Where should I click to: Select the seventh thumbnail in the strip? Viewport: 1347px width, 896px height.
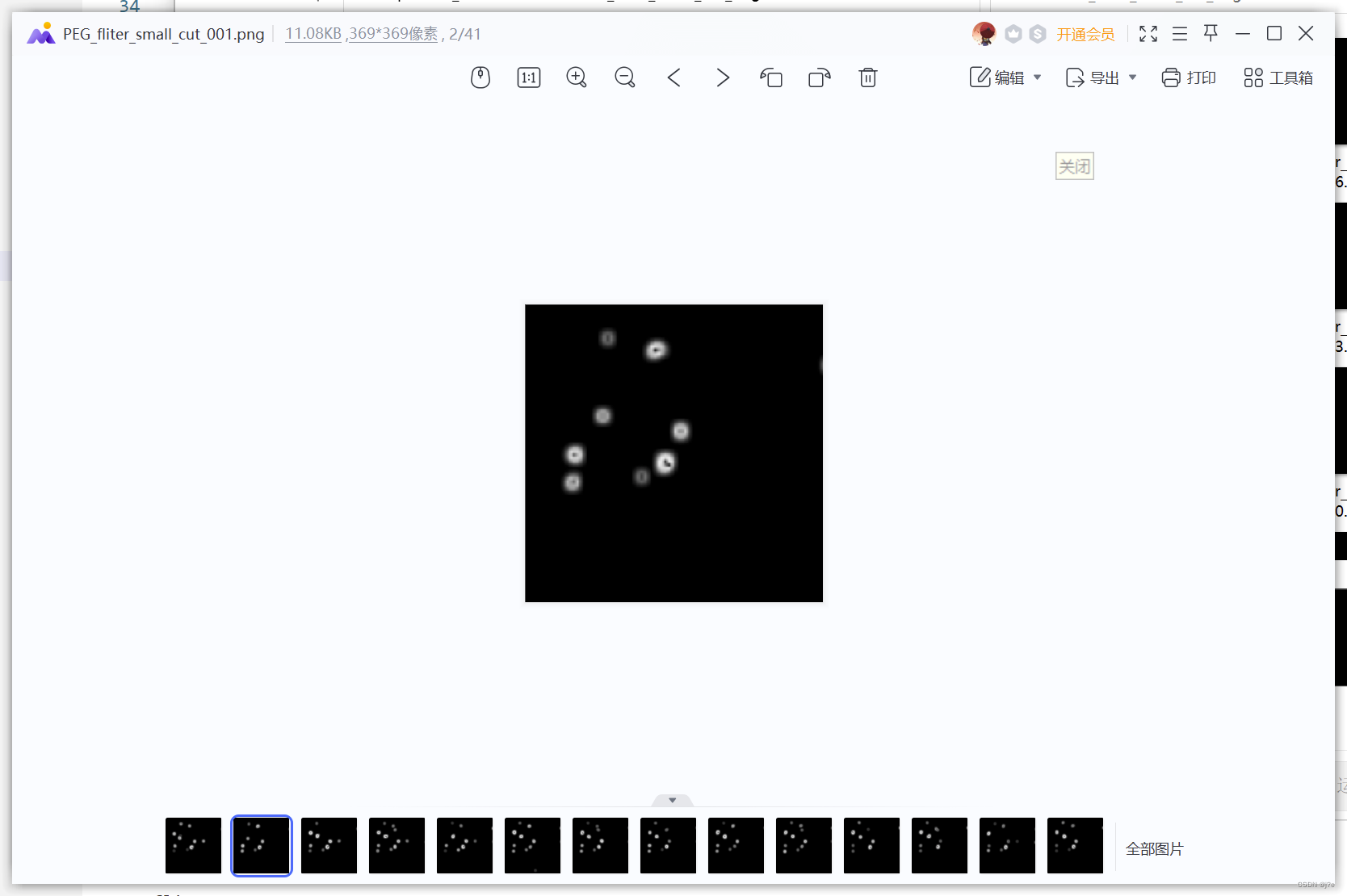[600, 845]
